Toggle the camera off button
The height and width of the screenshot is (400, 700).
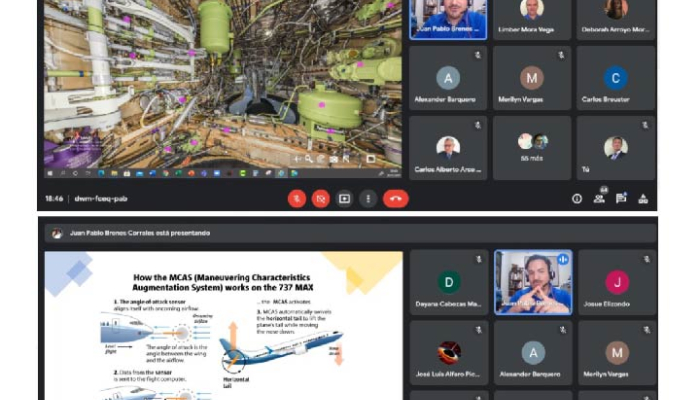click(320, 198)
